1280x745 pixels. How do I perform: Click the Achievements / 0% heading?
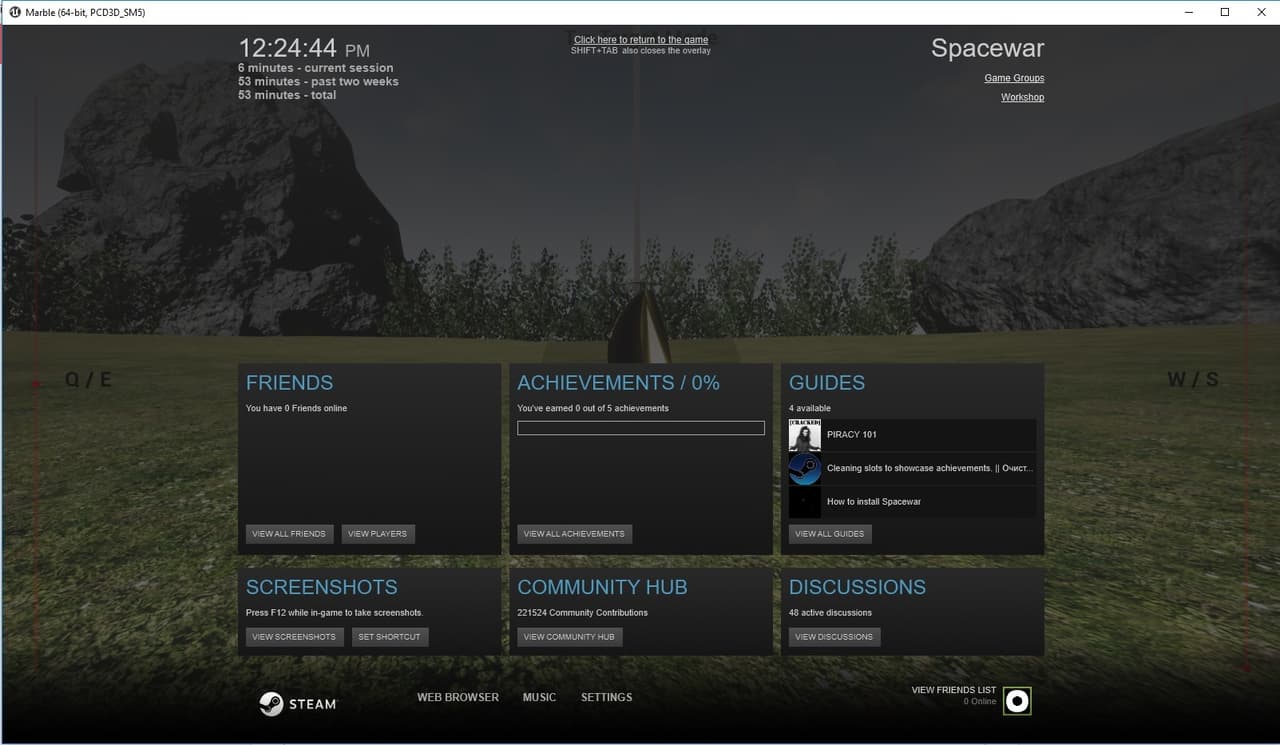point(619,383)
